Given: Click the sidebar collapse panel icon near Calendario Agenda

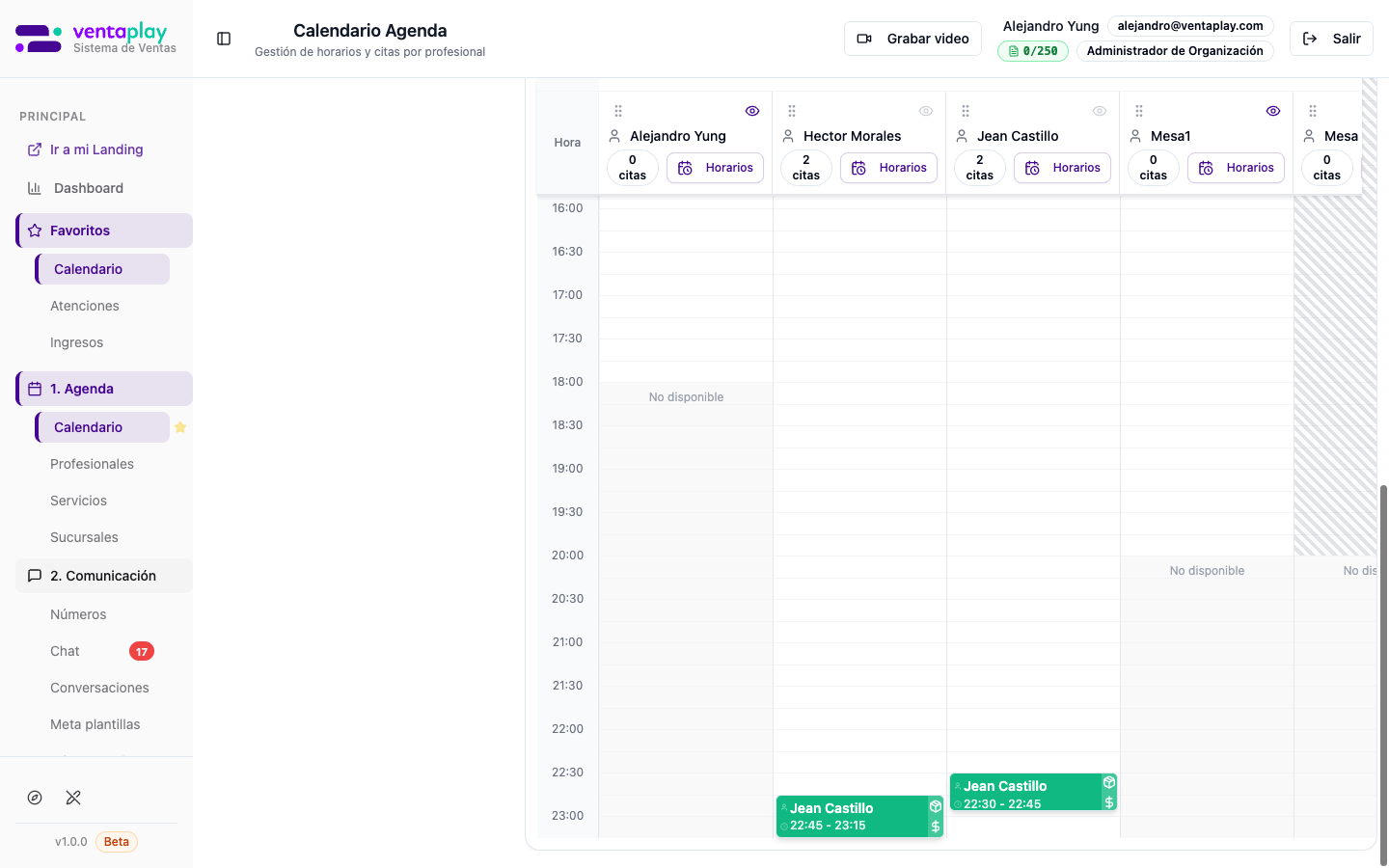Looking at the screenshot, I should [224, 39].
